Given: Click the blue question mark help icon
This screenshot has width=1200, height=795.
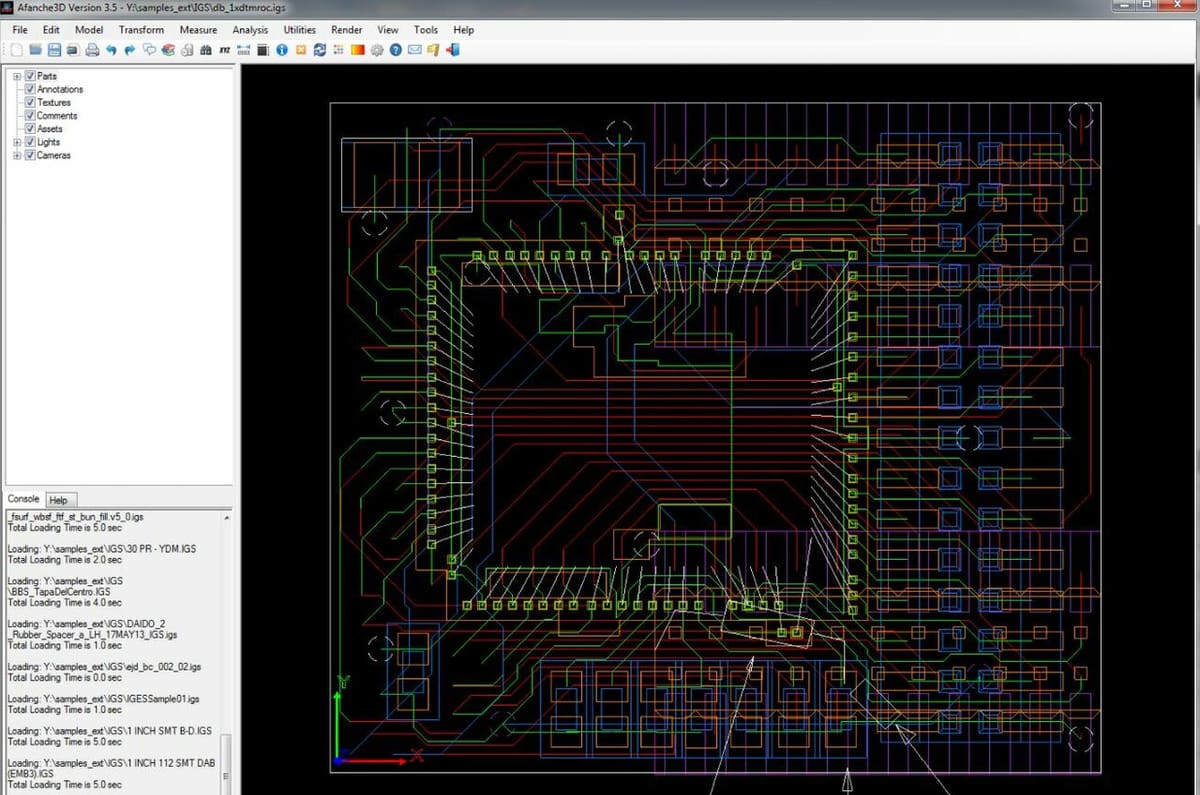Looking at the screenshot, I should pos(396,50).
